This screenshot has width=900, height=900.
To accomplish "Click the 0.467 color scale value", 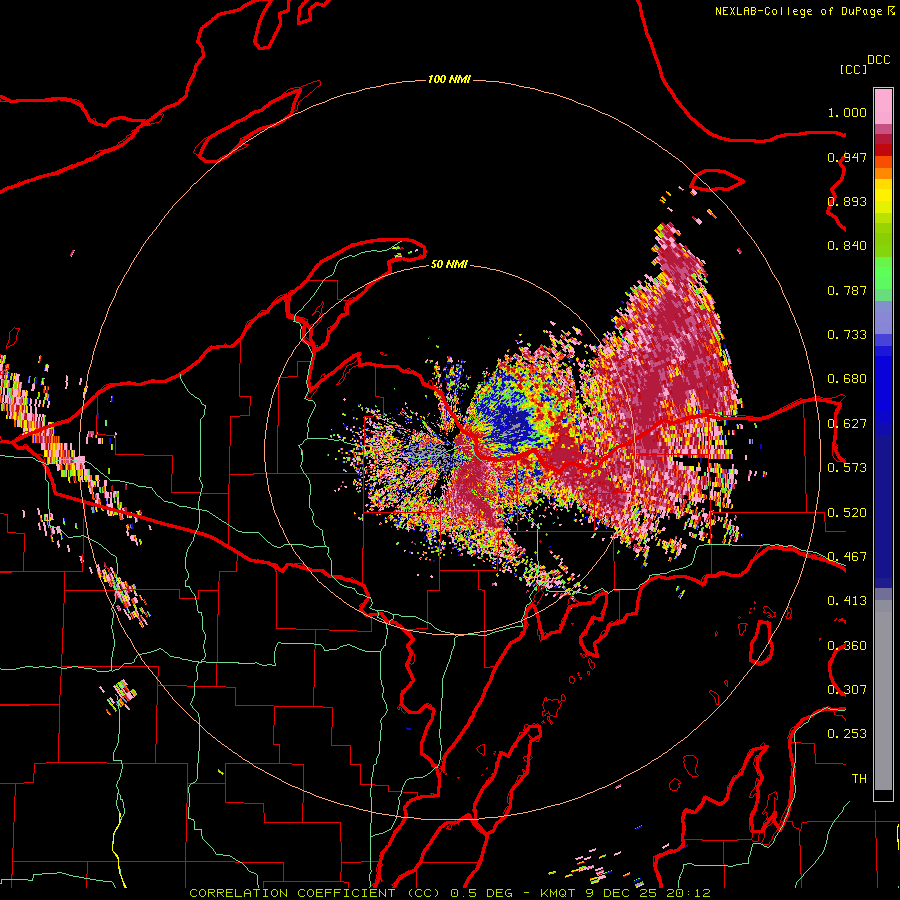I will coord(847,557).
